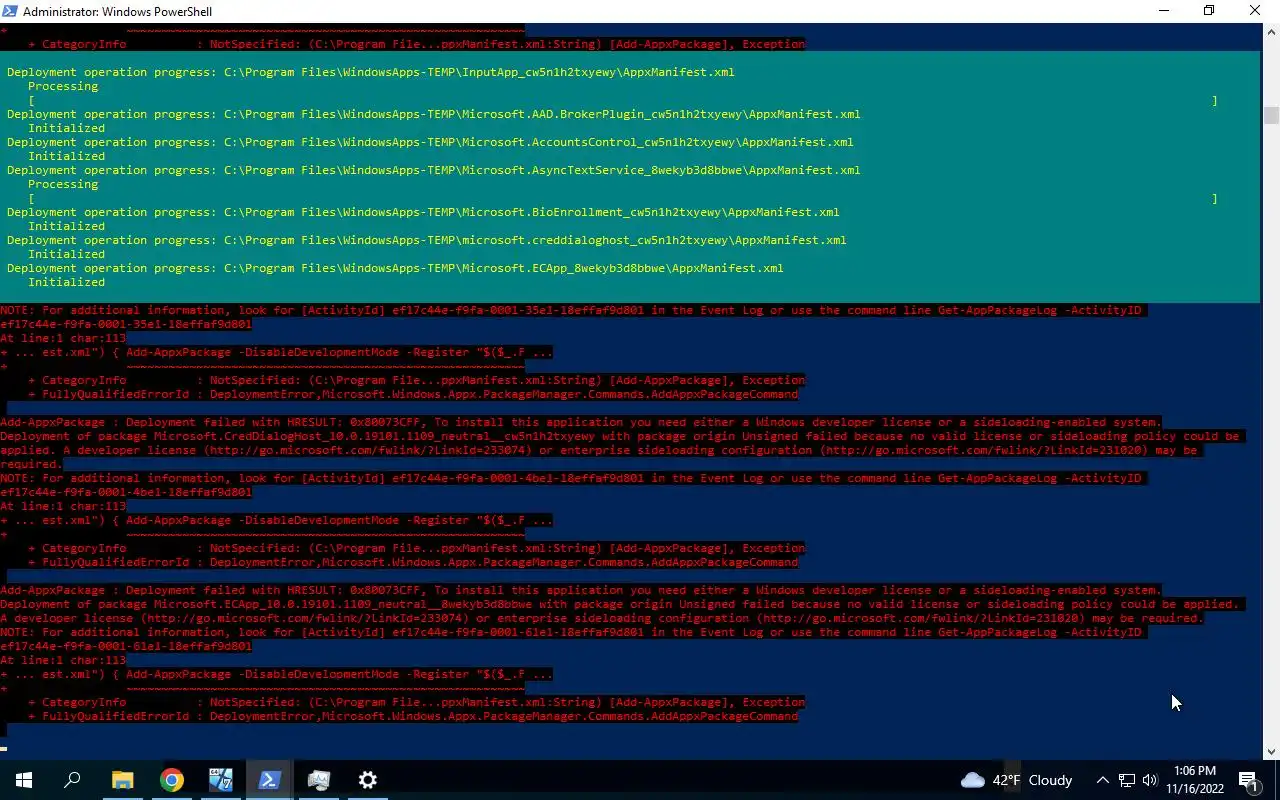Click the NOTE line with ActivityId ending 35e1-18effaf9d801

coord(570,310)
